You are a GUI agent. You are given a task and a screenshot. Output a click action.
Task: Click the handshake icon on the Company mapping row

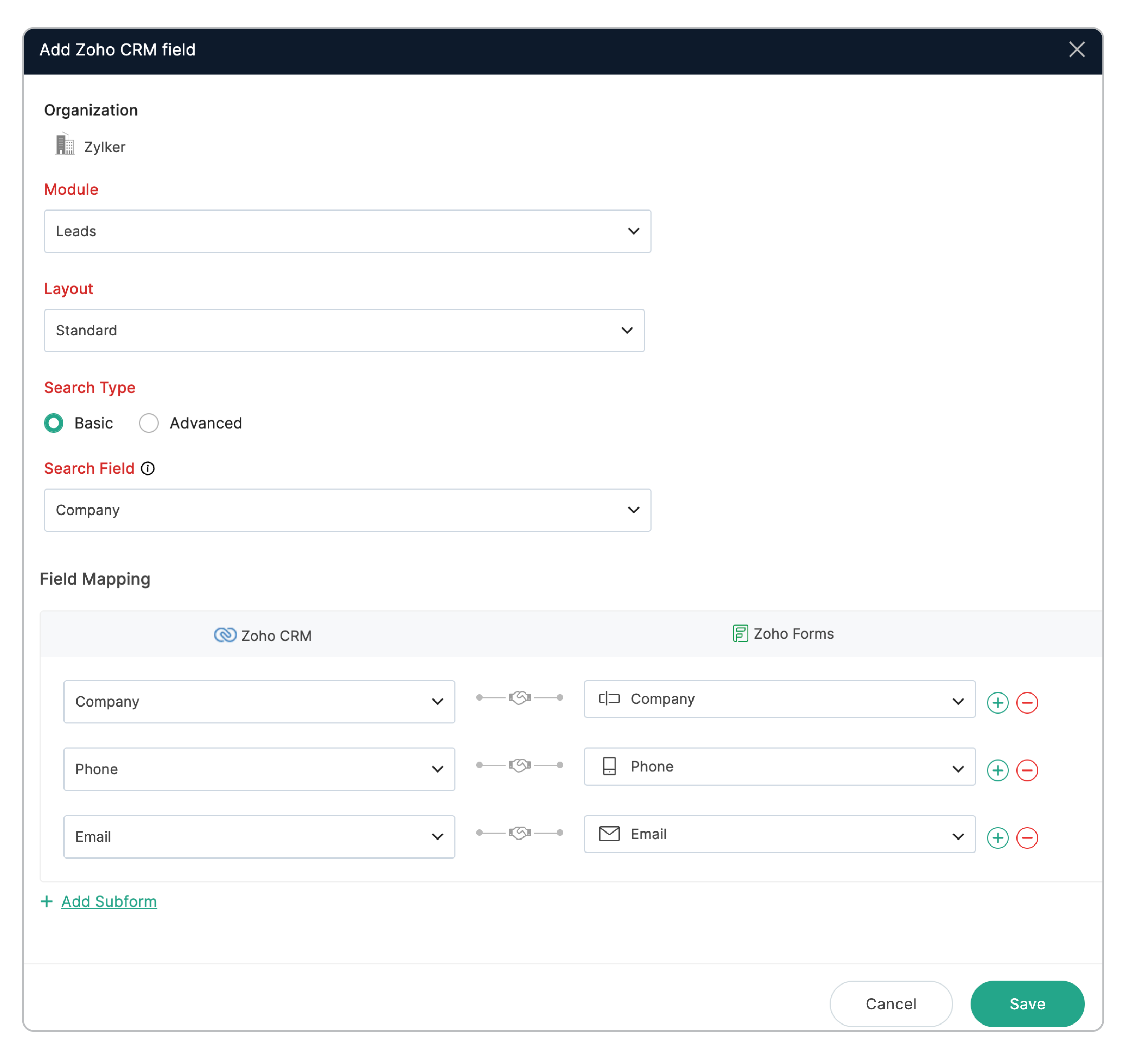[519, 697]
